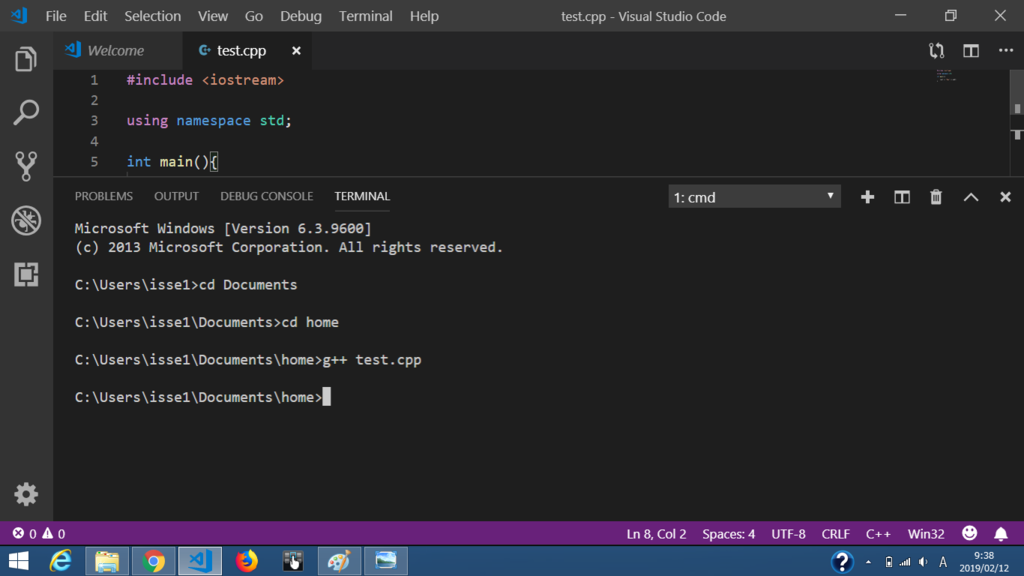Change indentation via Spaces: 4
Screen dimensions: 1024x576
coord(729,534)
